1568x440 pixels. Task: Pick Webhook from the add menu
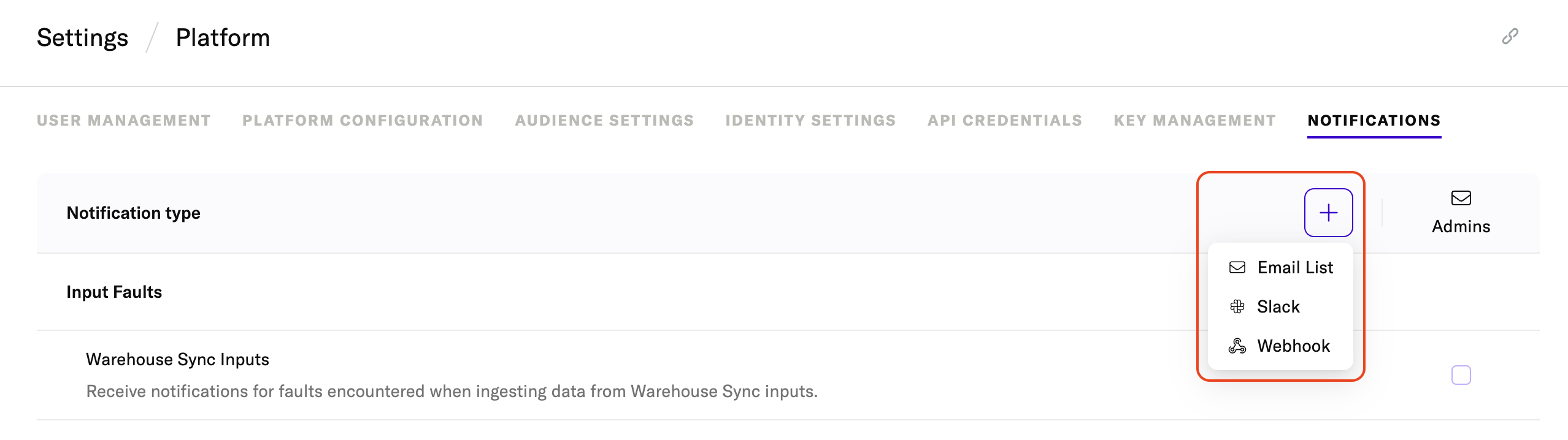(1293, 346)
